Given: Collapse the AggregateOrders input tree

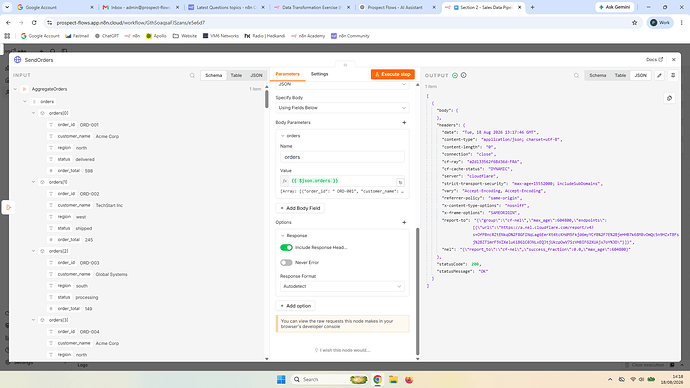Looking at the screenshot, I should (15, 89).
